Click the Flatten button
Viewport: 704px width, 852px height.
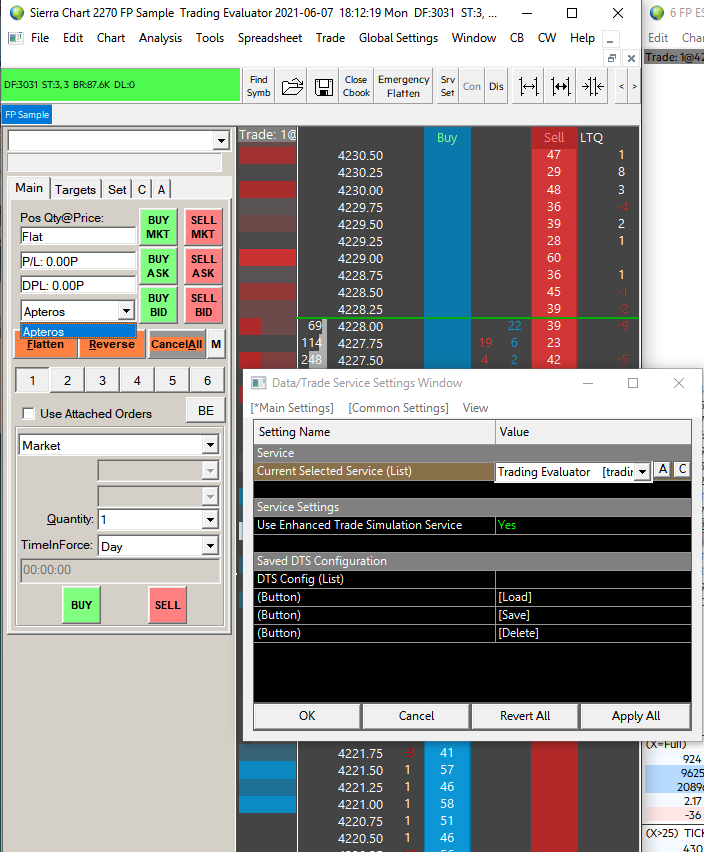coord(46,344)
